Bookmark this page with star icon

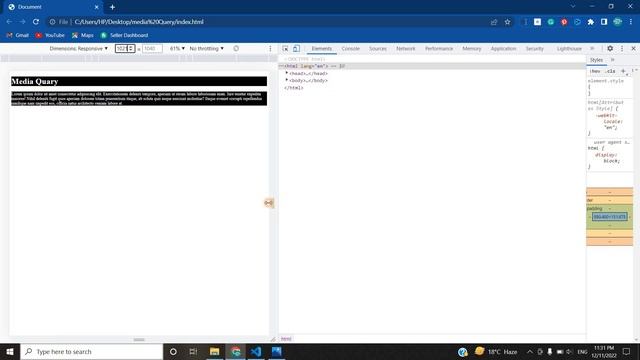coord(507,22)
